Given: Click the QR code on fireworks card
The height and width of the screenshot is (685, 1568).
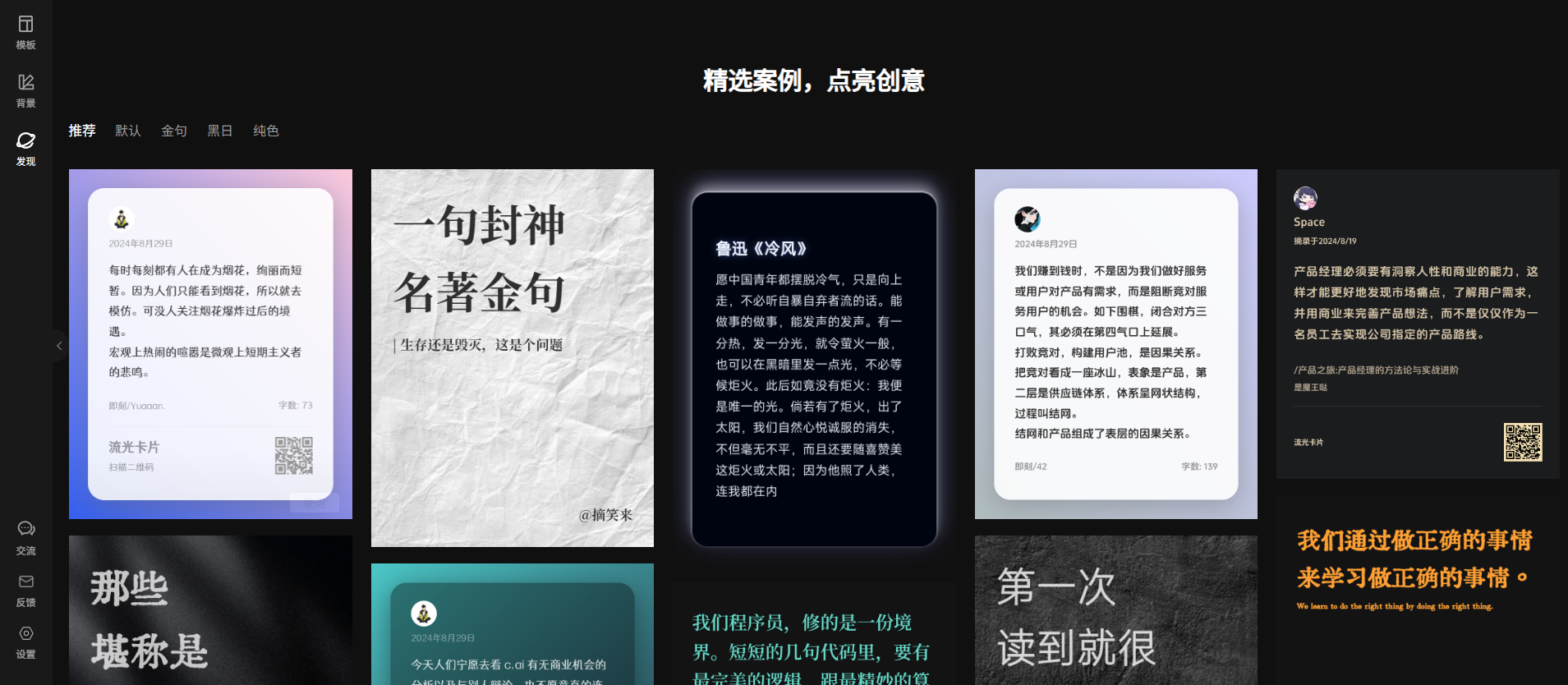Looking at the screenshot, I should pyautogui.click(x=294, y=456).
